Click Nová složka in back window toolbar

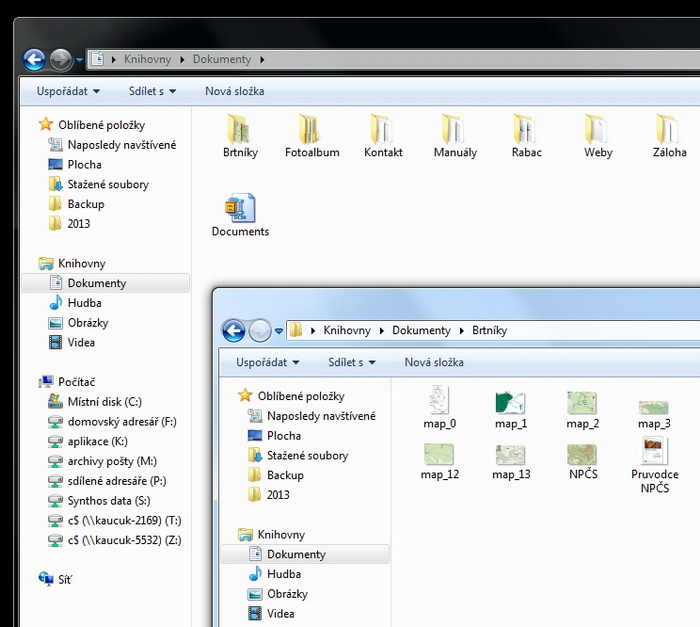[234, 91]
